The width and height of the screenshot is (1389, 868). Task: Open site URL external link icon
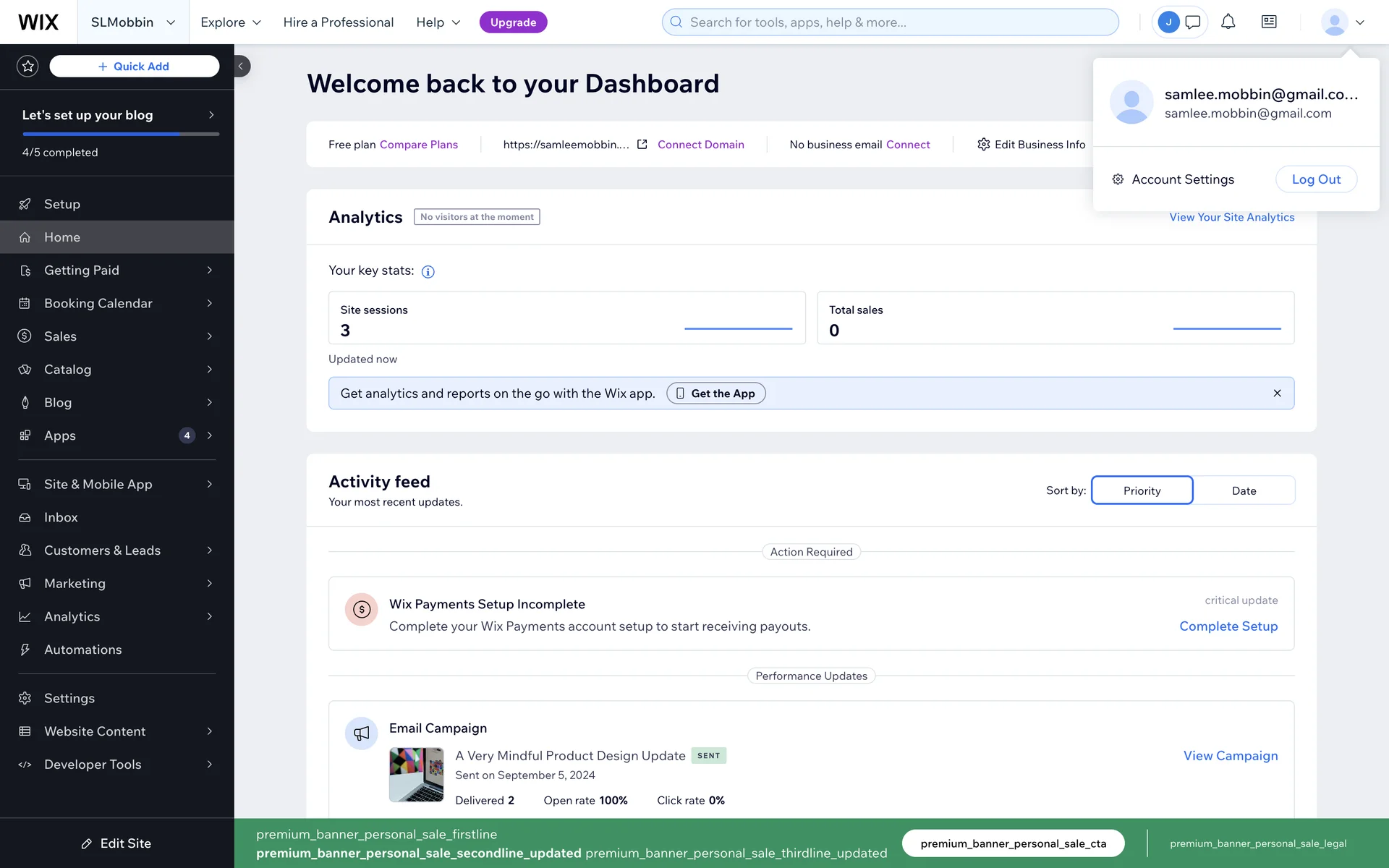pos(642,145)
